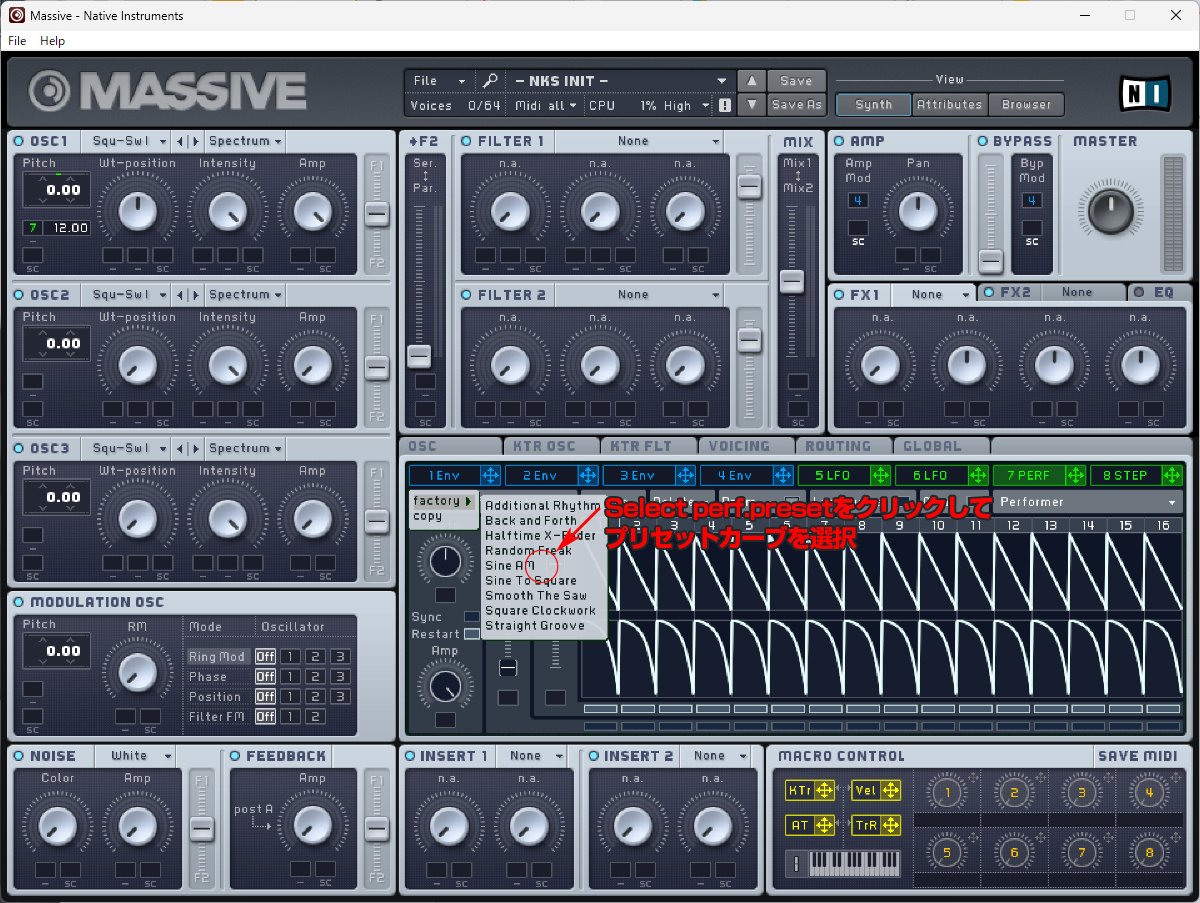Screen dimensions: 1200x903
Task: Click the 3 Env modulation drag handle
Action: (685, 475)
